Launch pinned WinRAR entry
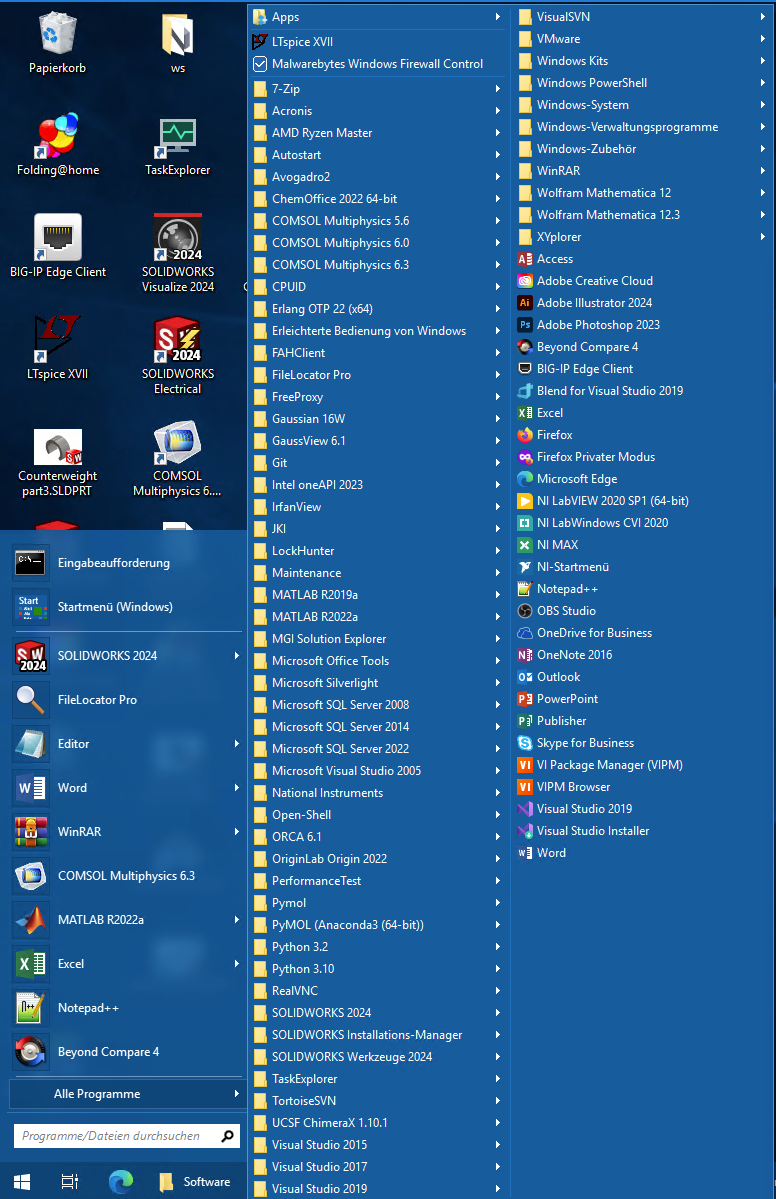This screenshot has width=776, height=1199. 126,832
